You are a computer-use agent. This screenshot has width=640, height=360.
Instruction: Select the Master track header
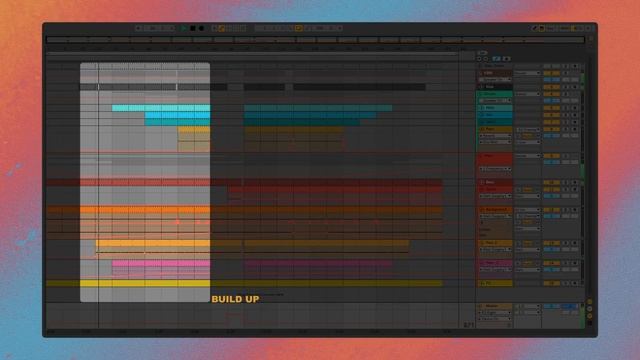497,306
